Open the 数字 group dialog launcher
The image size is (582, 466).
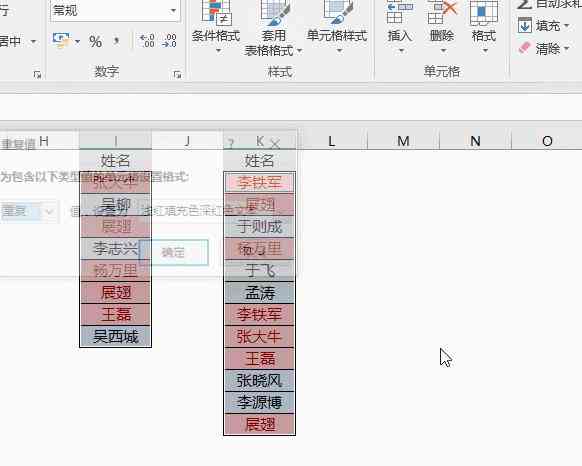(x=177, y=75)
